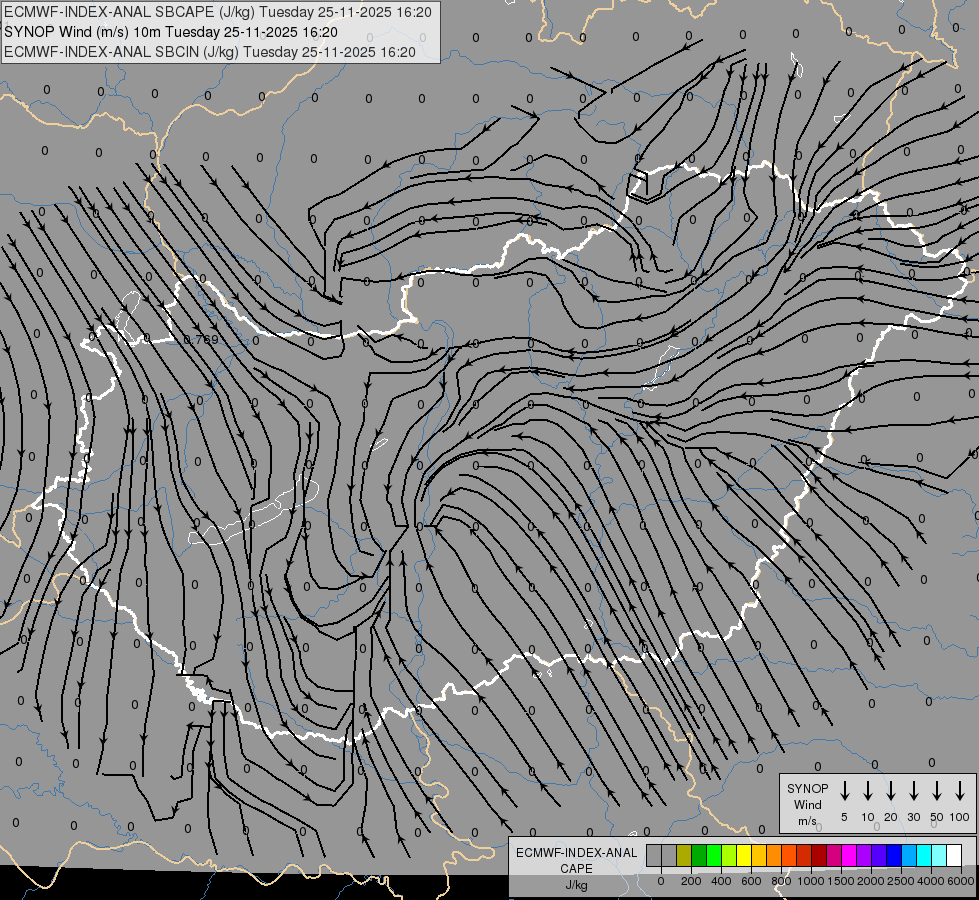Click the 2000 tick on CAPE scale

(870, 881)
